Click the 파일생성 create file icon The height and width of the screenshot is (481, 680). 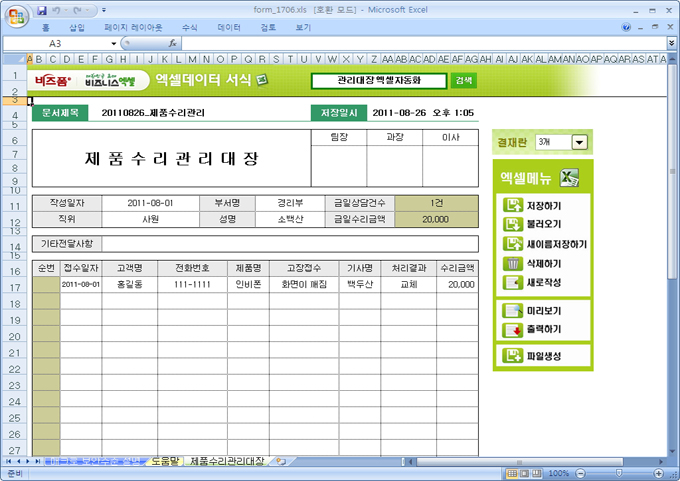click(513, 355)
